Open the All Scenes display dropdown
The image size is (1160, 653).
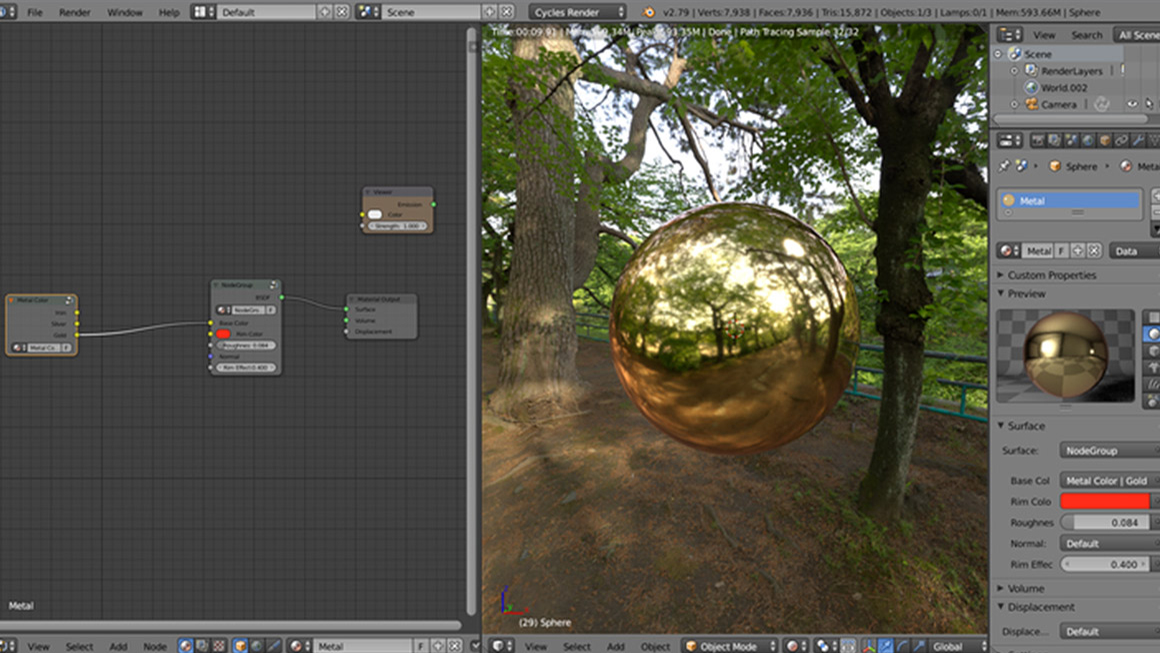coord(1136,35)
